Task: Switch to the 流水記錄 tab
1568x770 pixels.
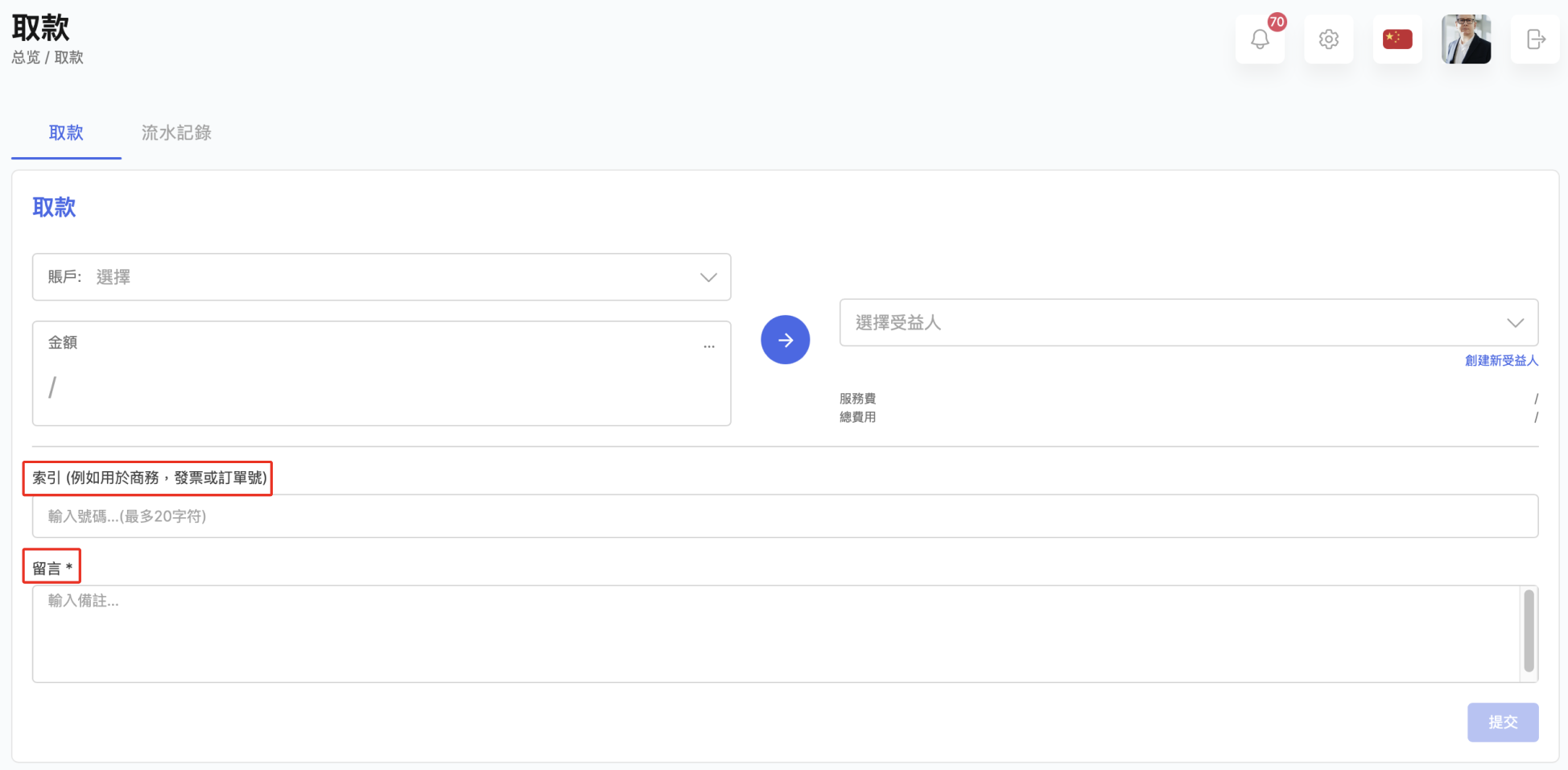Action: (x=176, y=133)
